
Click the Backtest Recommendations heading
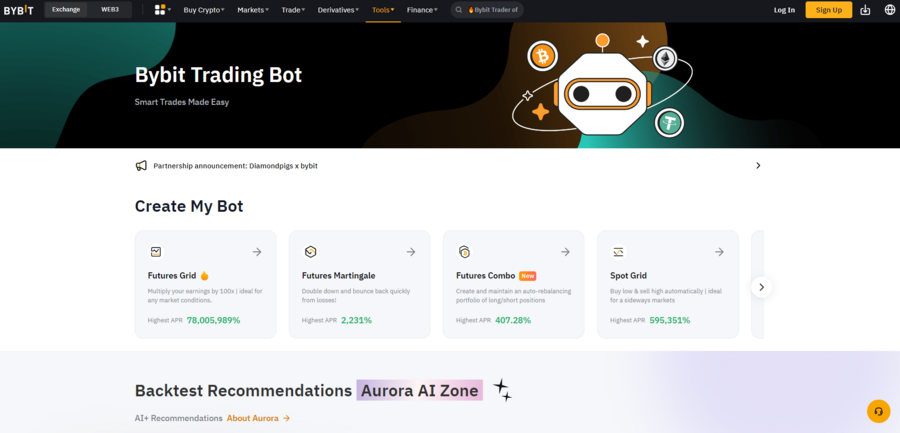[x=243, y=391]
